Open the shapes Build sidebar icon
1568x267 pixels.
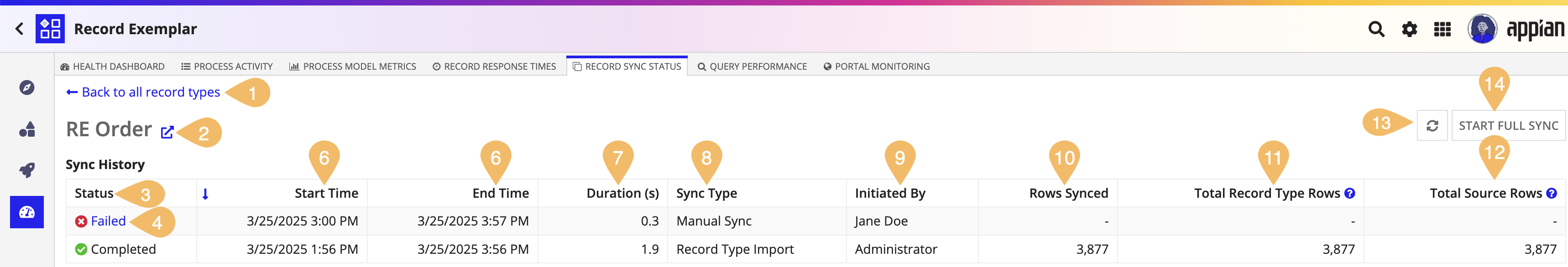[x=27, y=129]
